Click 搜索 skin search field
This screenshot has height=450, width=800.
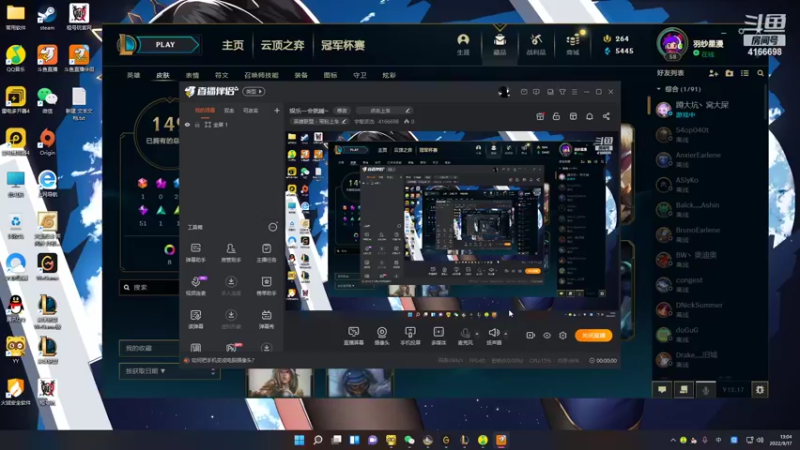(x=149, y=287)
